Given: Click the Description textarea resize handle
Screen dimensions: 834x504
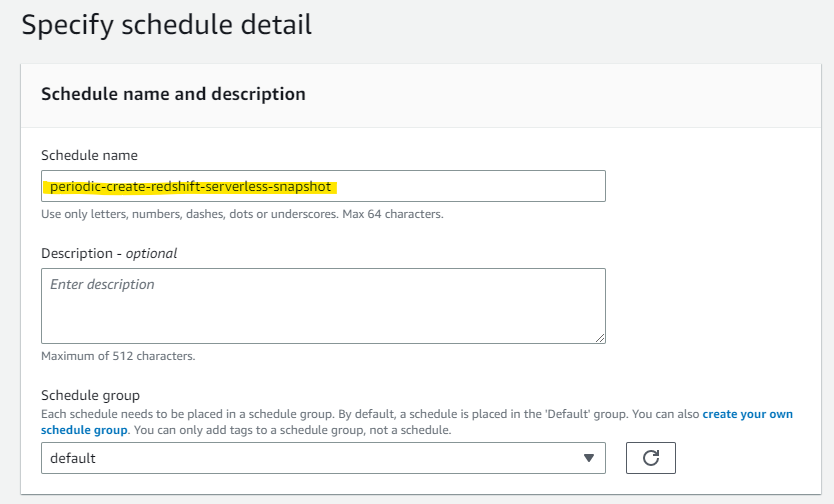Looking at the screenshot, I should pos(600,338).
